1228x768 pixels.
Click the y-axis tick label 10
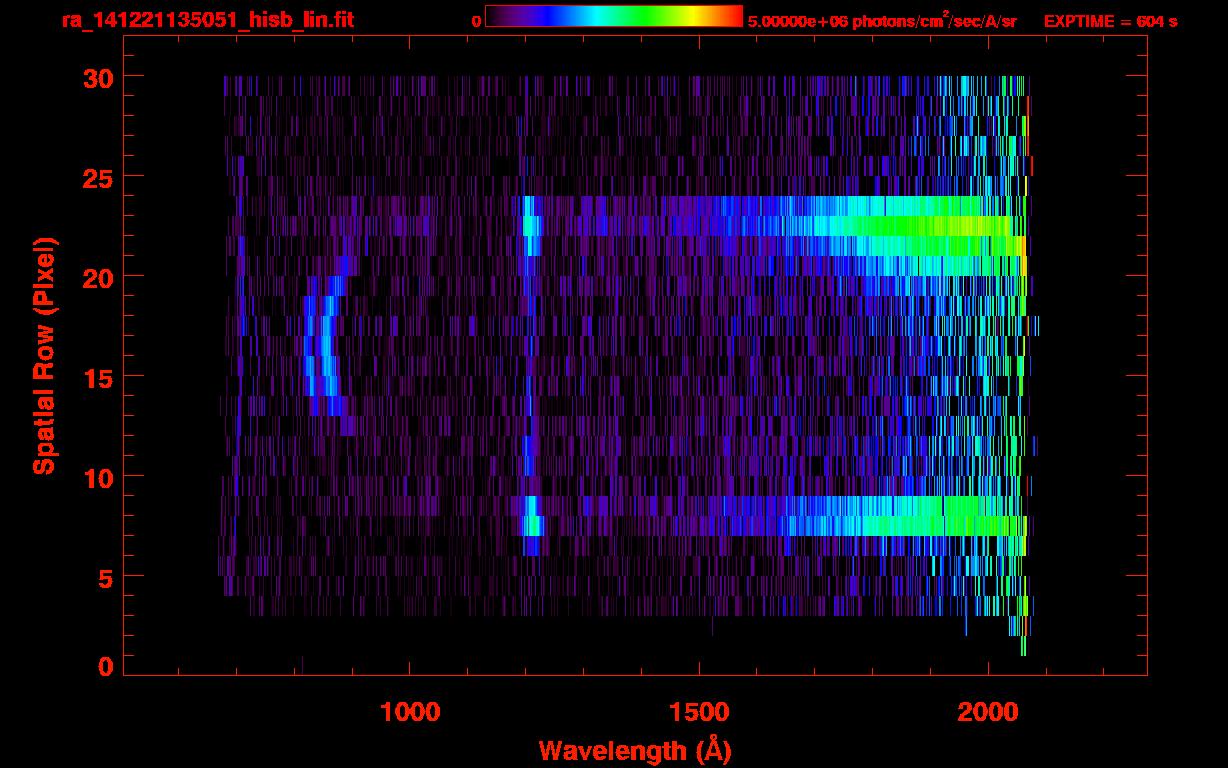click(99, 477)
